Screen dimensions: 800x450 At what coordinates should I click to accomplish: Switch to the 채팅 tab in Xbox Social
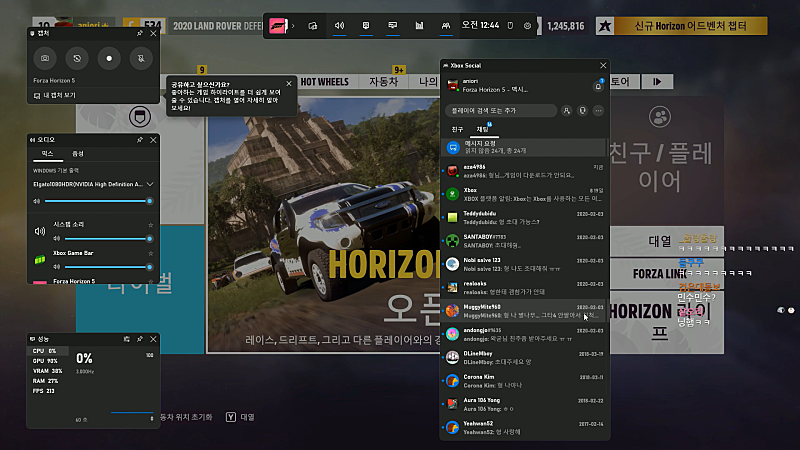483,130
